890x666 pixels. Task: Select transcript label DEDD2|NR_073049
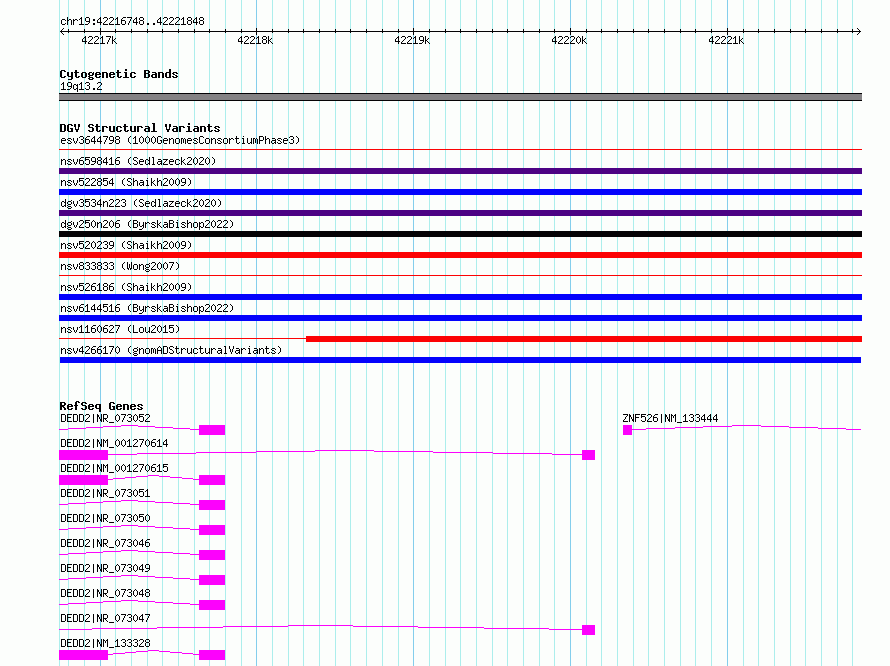tap(105, 568)
